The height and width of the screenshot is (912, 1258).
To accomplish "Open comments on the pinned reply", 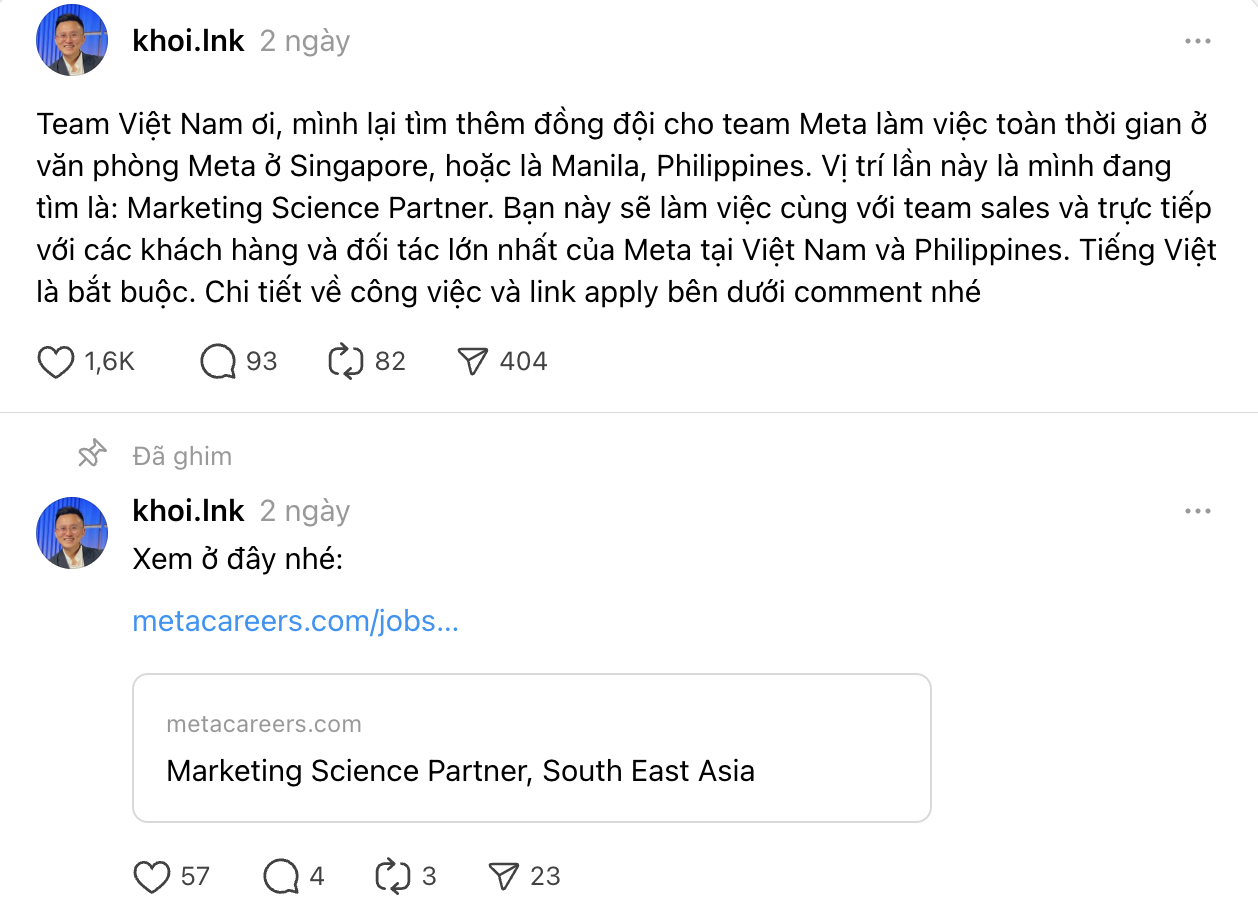I will (x=281, y=876).
